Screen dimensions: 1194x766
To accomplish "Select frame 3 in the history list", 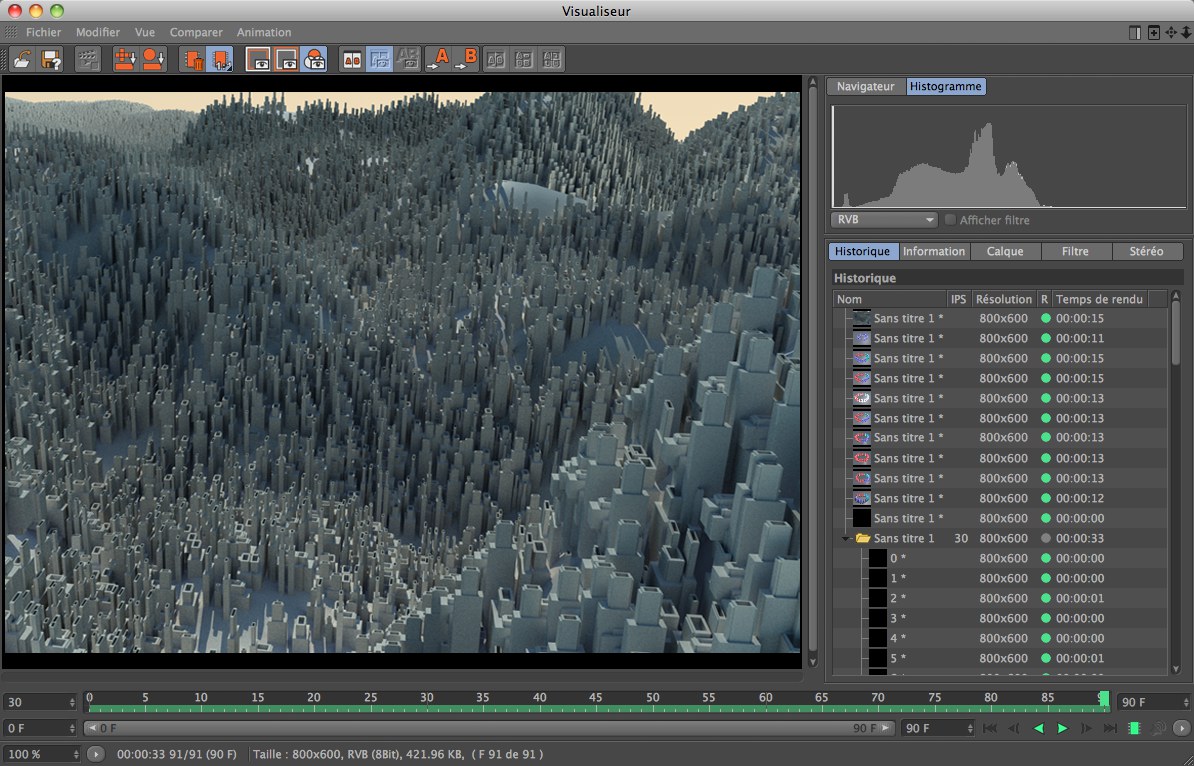I will 898,618.
